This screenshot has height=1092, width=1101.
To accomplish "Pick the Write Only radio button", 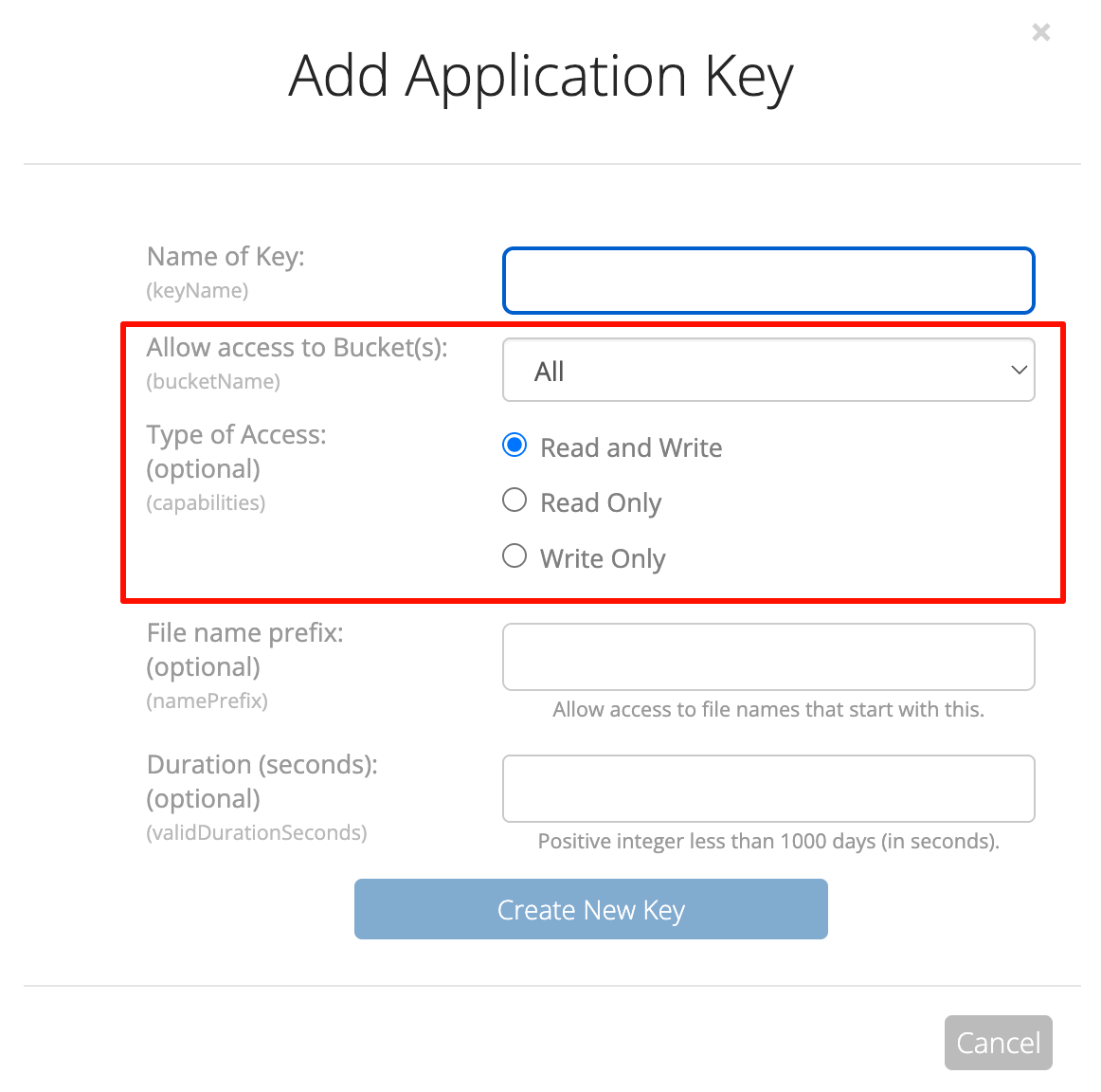I will (514, 555).
